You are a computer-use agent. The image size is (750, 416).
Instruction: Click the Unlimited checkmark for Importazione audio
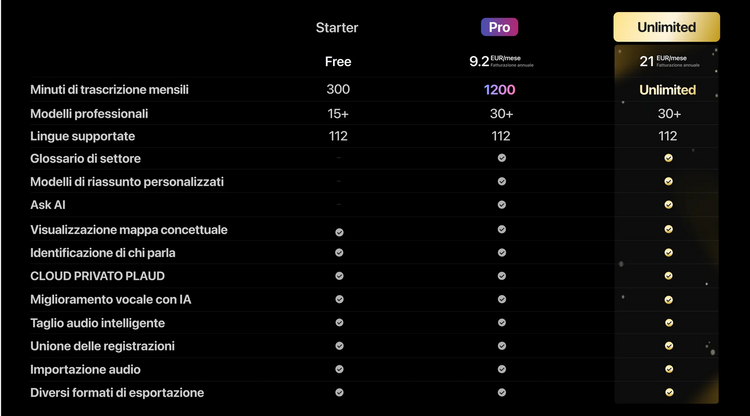[x=668, y=370]
